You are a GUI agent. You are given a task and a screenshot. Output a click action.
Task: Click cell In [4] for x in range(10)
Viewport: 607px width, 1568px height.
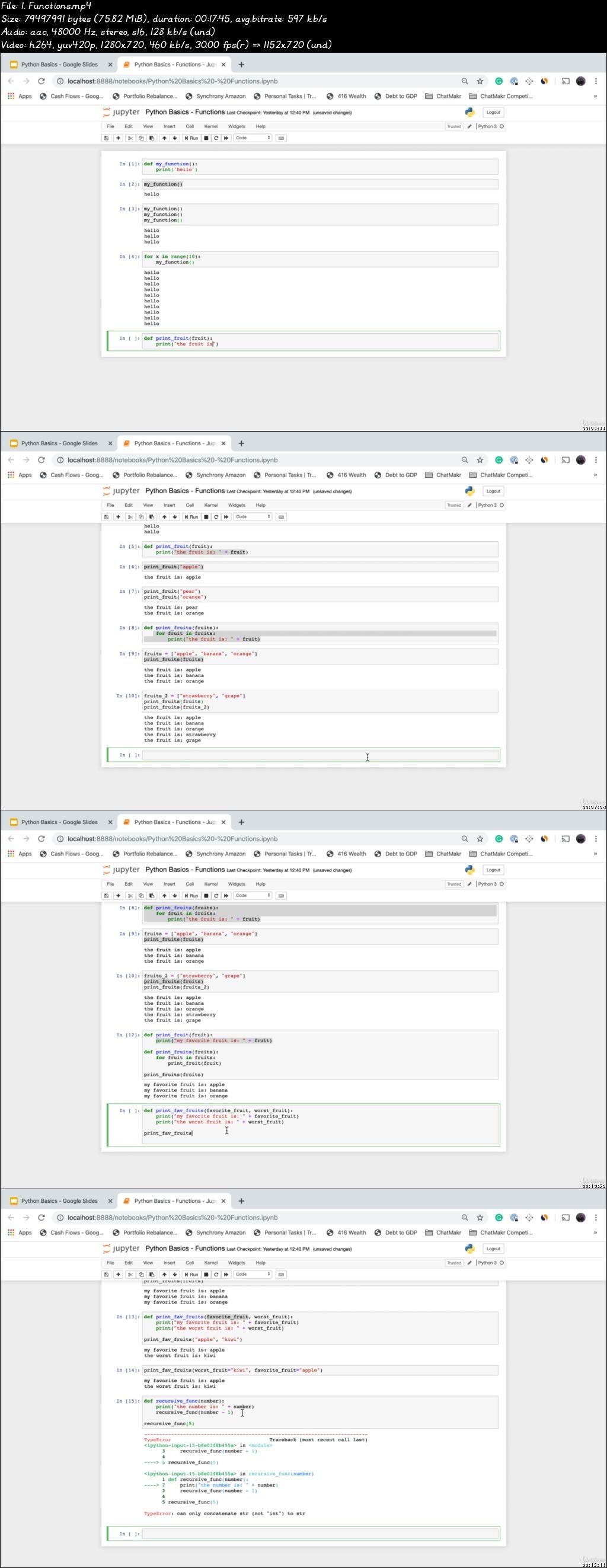320,259
